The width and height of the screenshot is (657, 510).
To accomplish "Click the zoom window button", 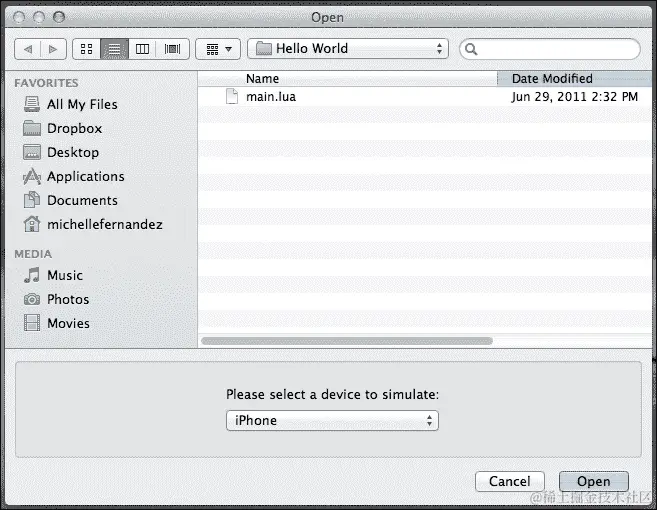I will tap(59, 17).
